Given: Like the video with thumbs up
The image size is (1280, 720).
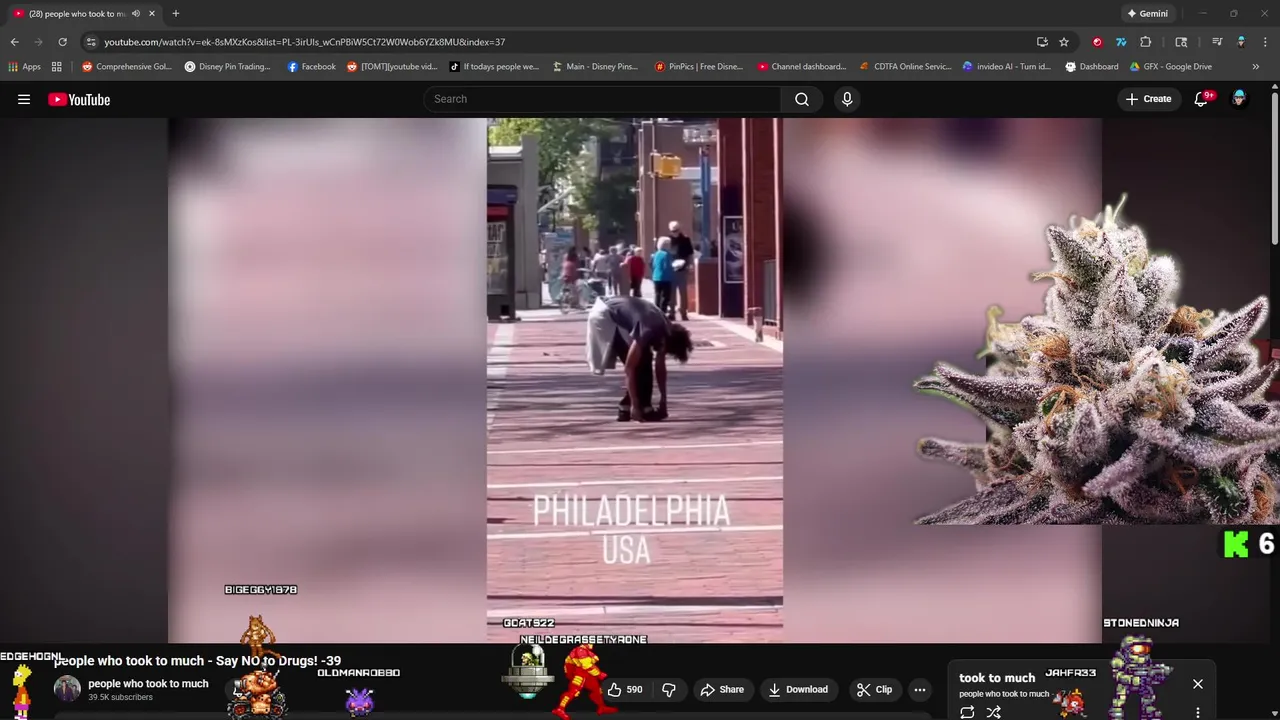Looking at the screenshot, I should point(624,689).
